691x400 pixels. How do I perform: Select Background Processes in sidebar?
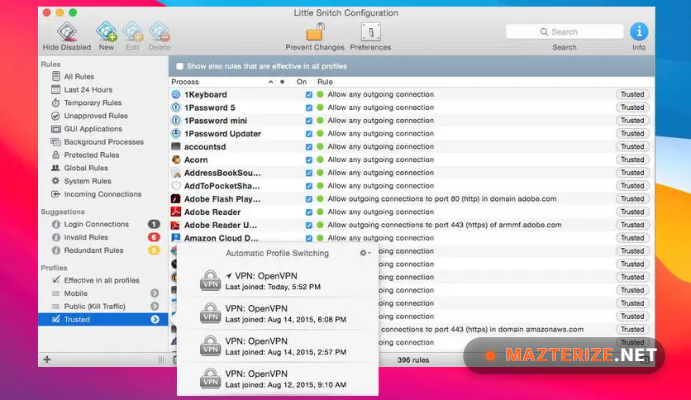tap(103, 142)
